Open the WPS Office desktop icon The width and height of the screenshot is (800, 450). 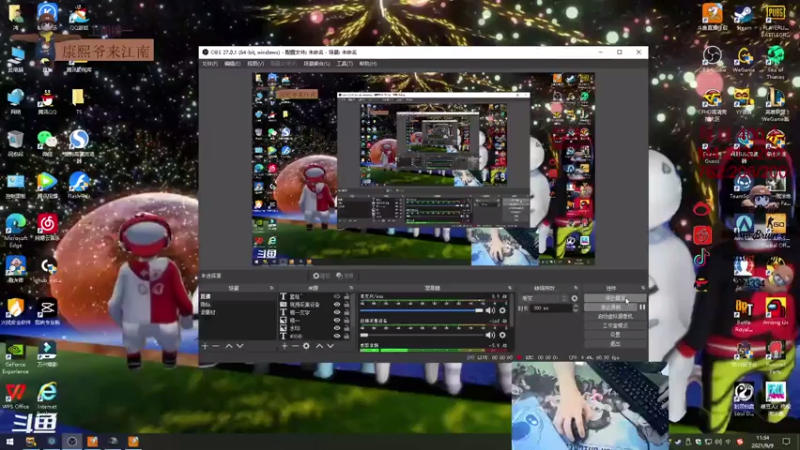coord(15,396)
